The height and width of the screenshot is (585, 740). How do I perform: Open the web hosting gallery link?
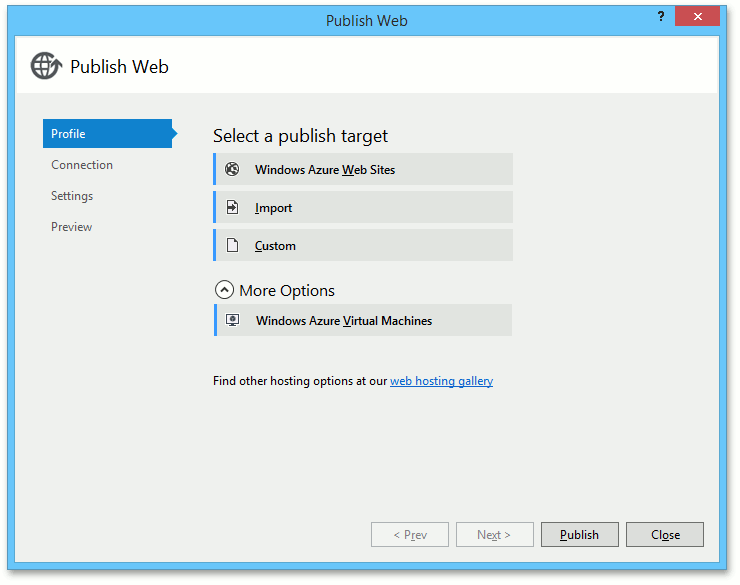(441, 381)
